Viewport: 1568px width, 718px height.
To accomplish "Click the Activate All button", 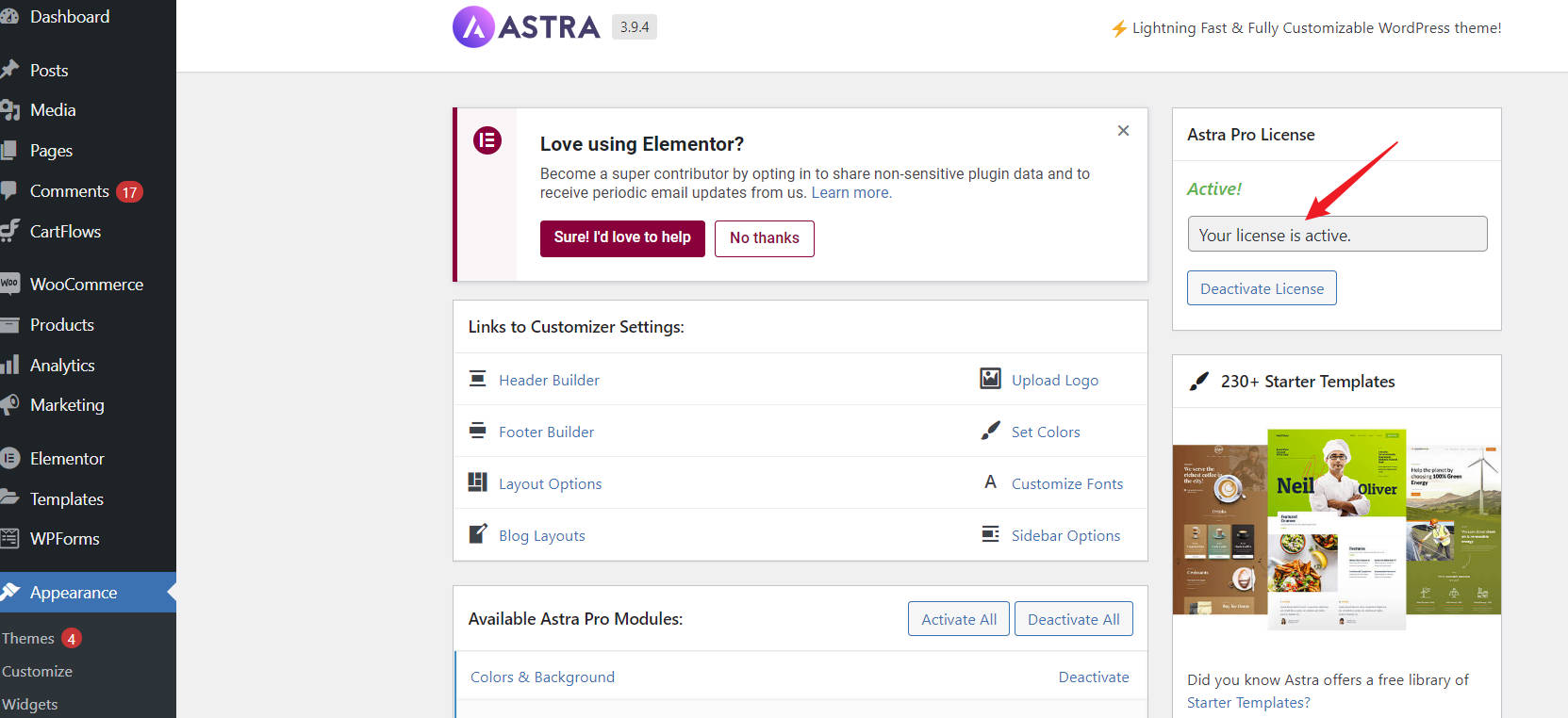I will [959, 619].
